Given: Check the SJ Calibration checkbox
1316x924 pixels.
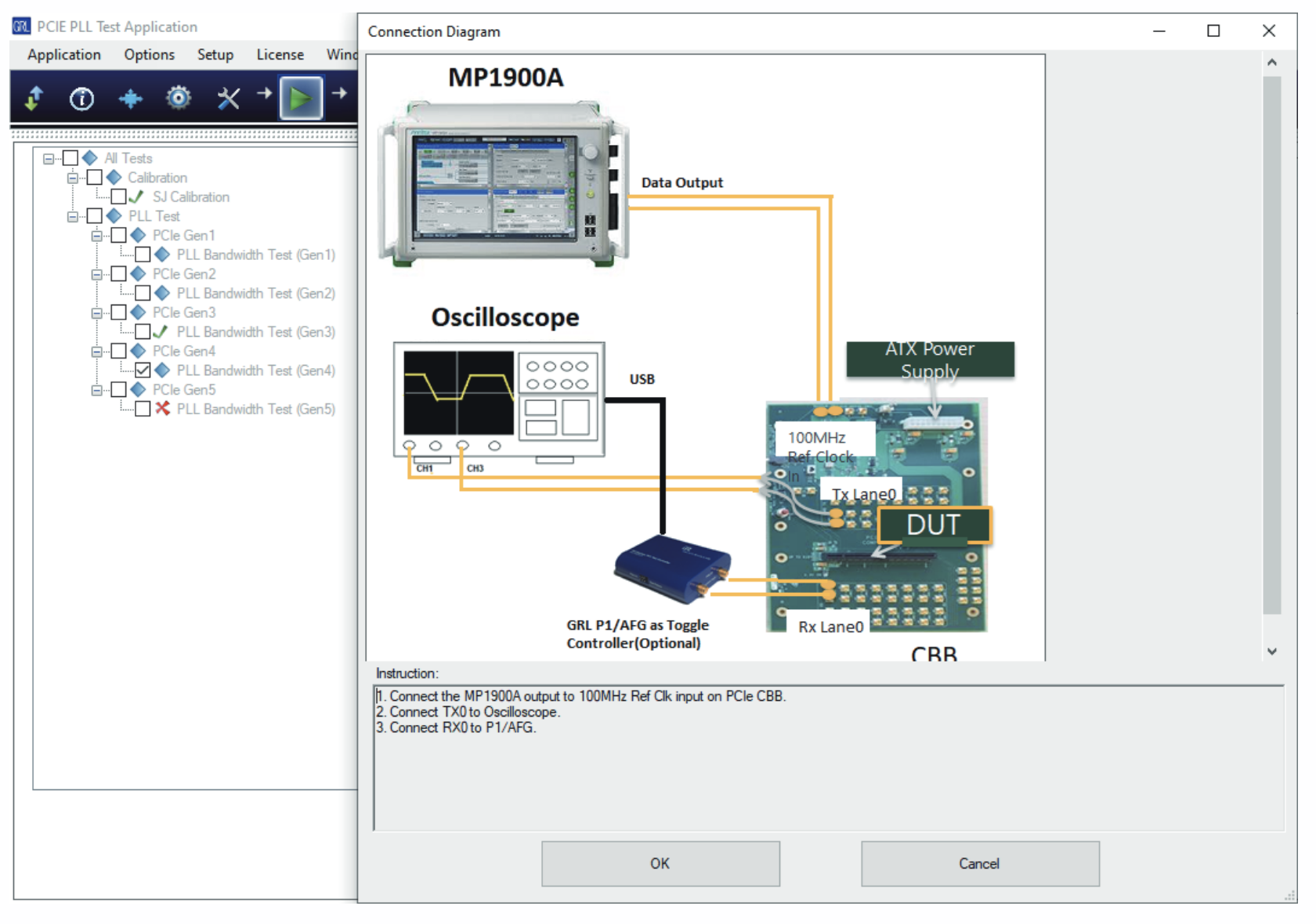Looking at the screenshot, I should tap(118, 197).
